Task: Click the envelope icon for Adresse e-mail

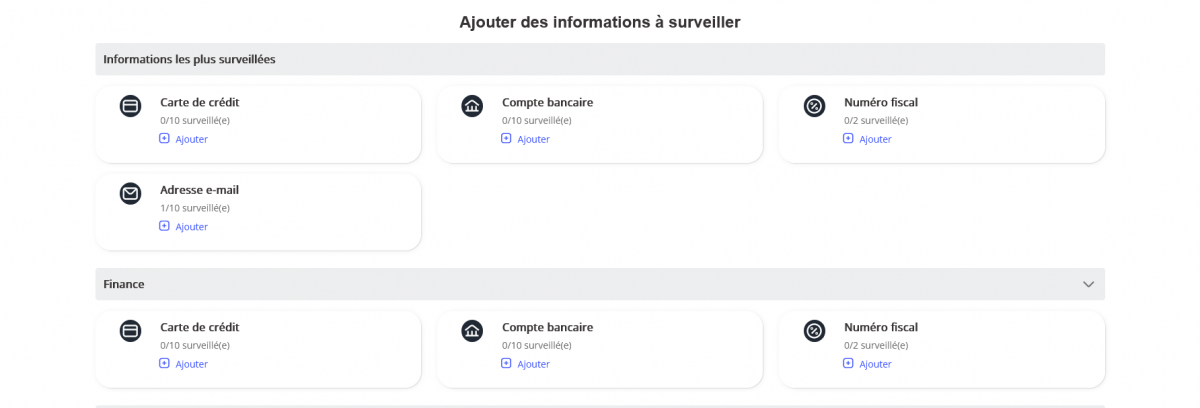Action: click(130, 194)
